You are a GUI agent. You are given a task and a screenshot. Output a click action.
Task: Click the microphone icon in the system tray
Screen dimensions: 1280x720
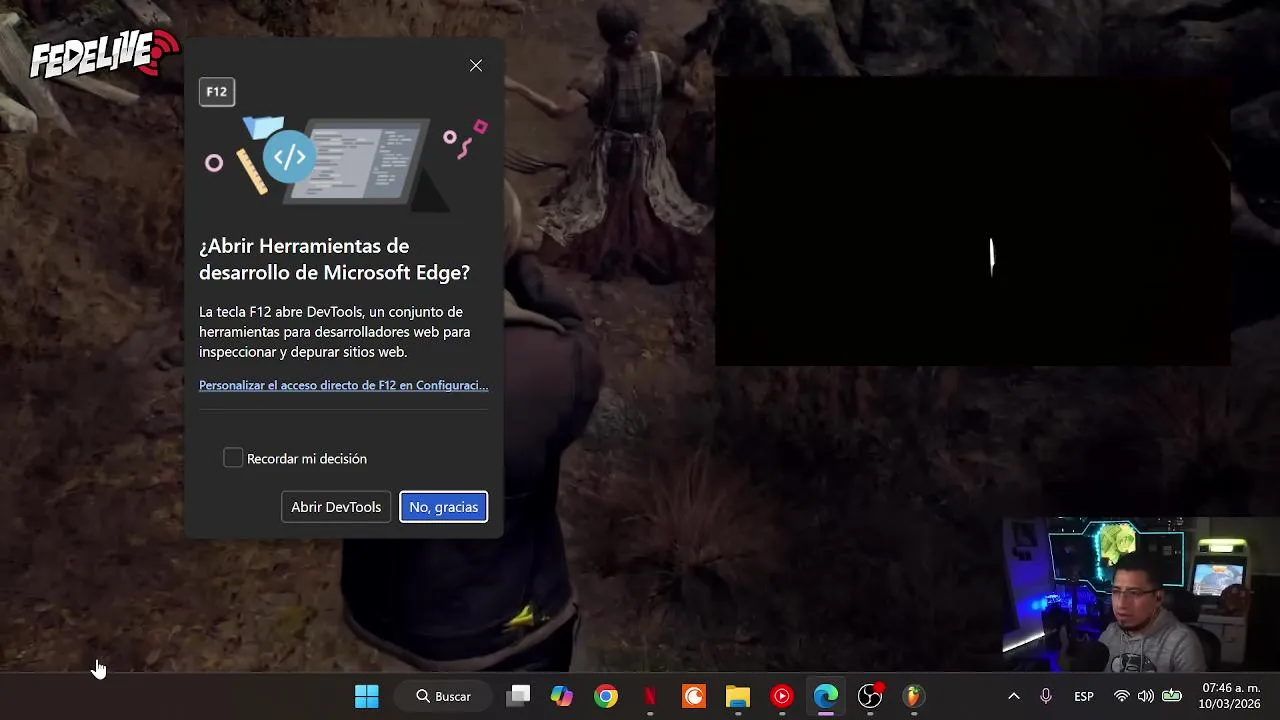(x=1046, y=696)
